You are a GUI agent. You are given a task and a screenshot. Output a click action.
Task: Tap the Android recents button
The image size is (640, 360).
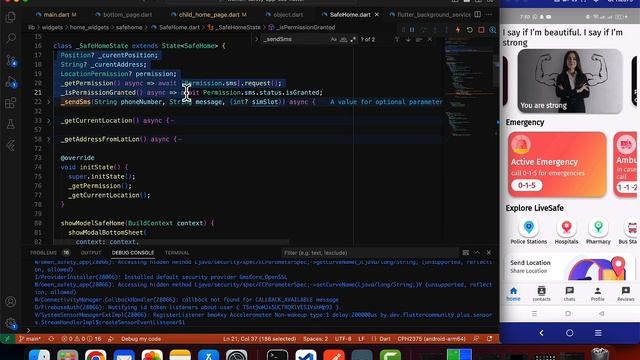click(598, 333)
